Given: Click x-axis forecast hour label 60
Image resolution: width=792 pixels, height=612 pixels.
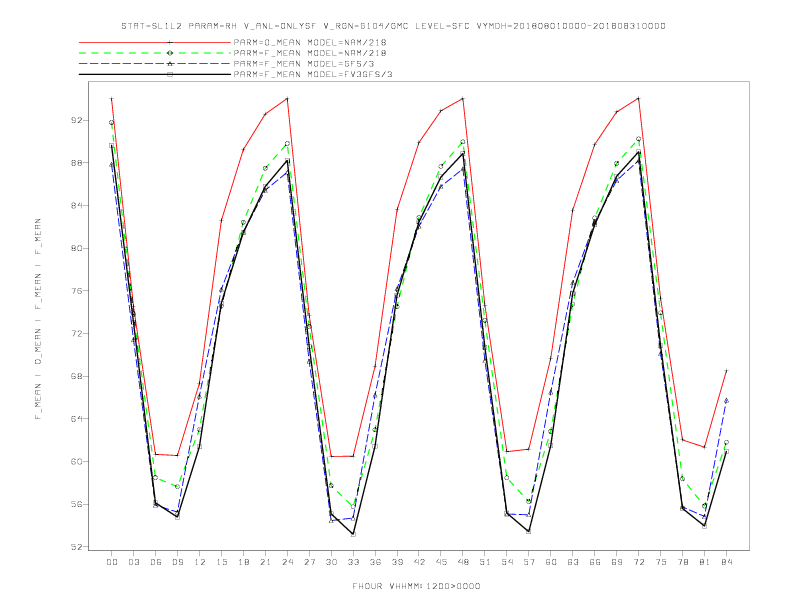Looking at the screenshot, I should [x=551, y=562].
